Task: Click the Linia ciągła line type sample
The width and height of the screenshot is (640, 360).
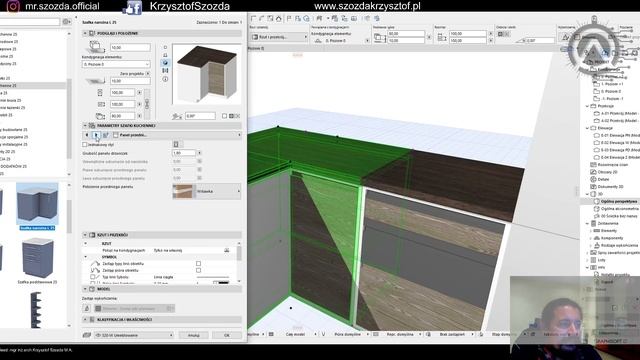Action: point(212,277)
